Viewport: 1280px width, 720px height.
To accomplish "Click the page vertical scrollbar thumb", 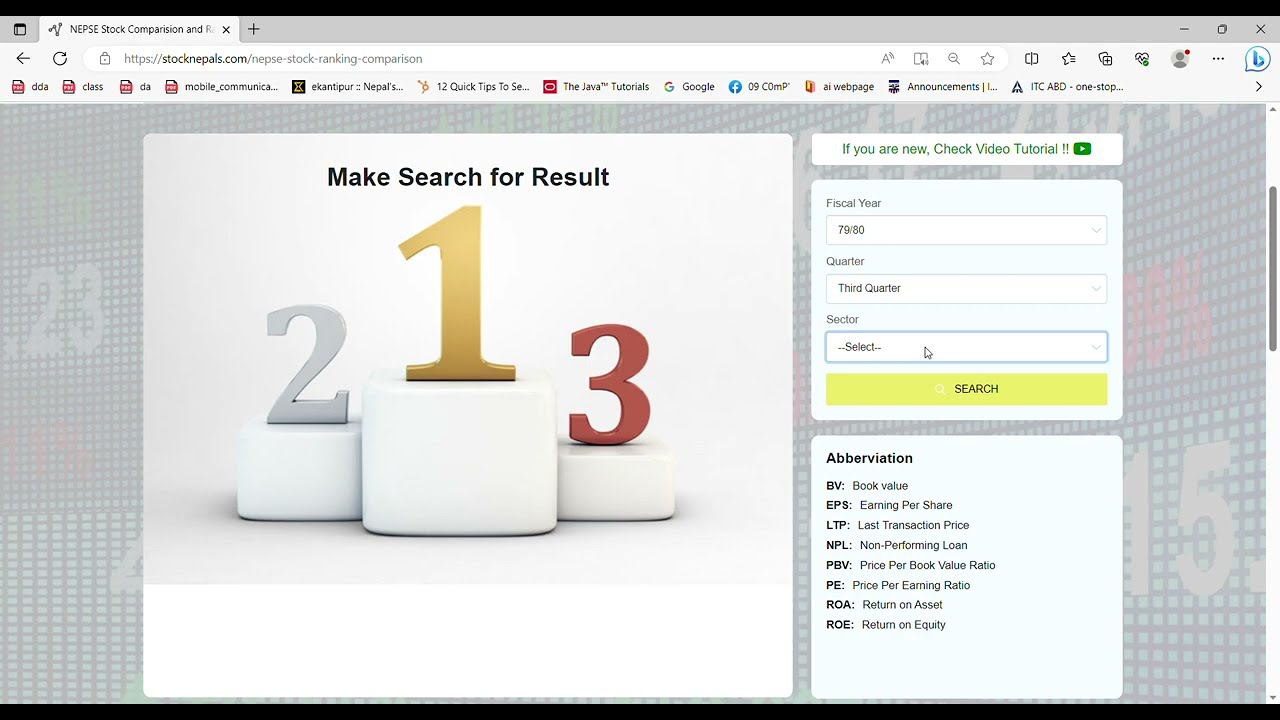I will point(1272,268).
